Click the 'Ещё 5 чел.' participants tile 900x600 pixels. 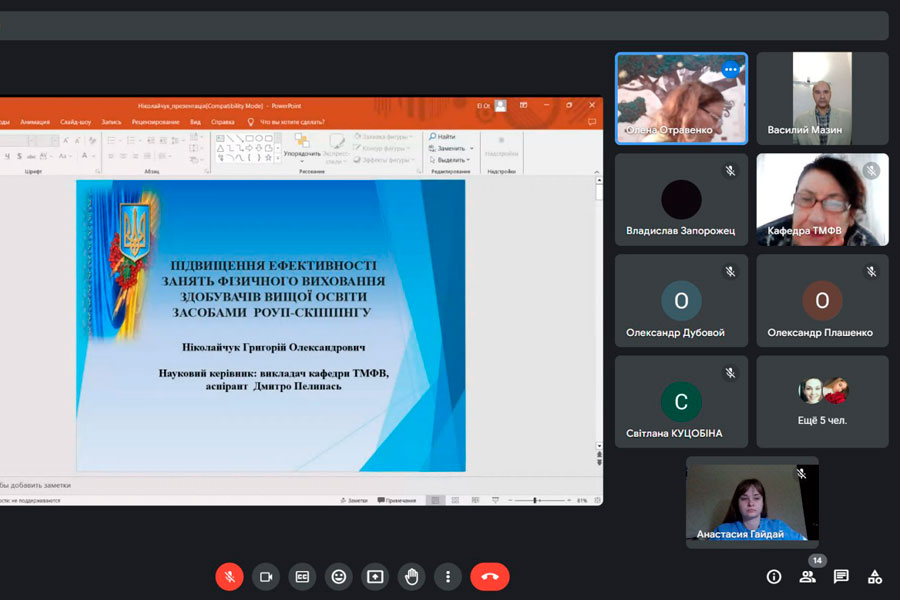coord(822,401)
